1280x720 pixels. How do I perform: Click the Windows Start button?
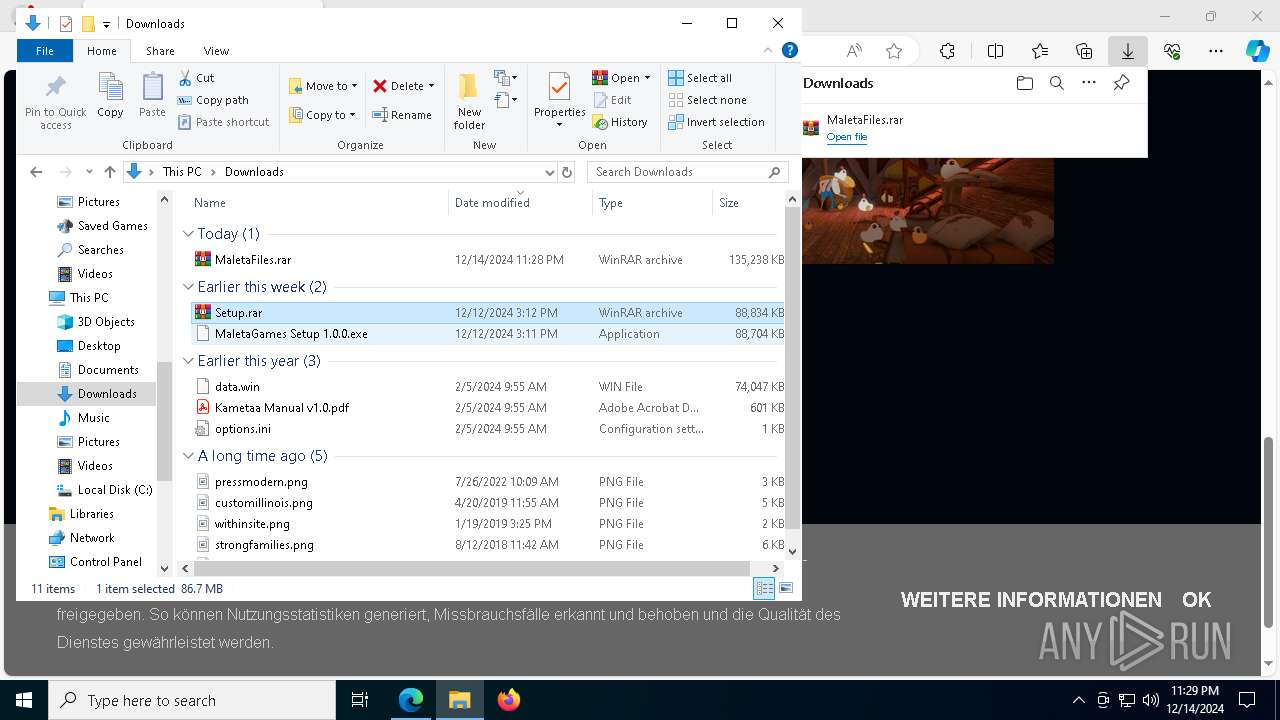(24, 700)
